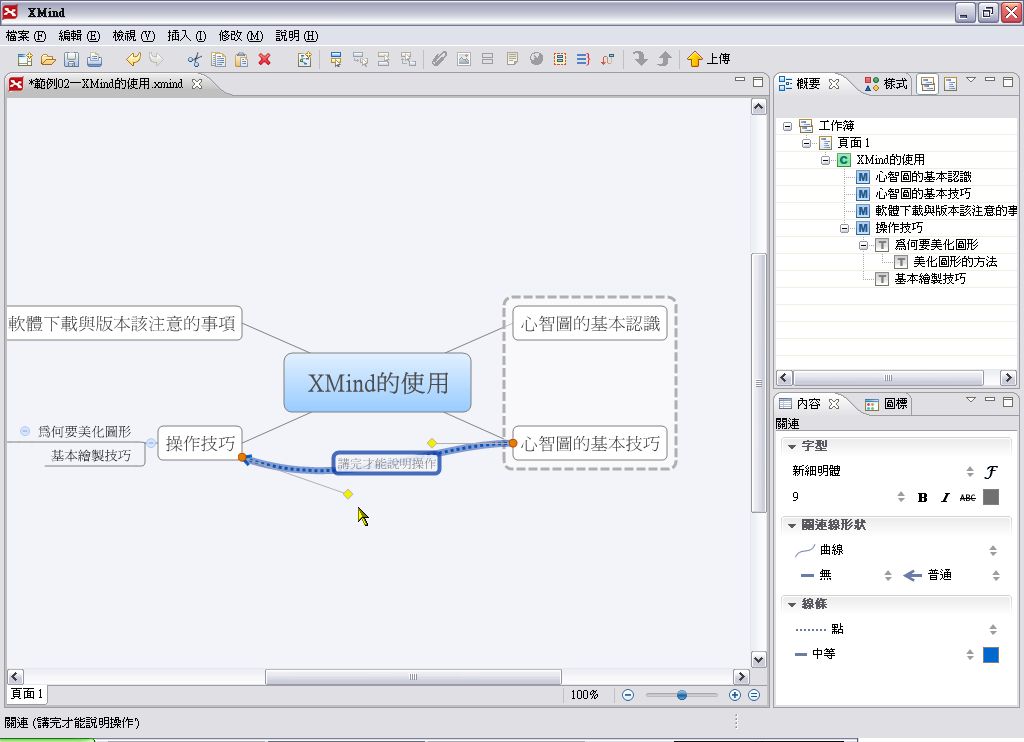Click the drill up arrow icon
1024x742 pixels.
point(664,59)
